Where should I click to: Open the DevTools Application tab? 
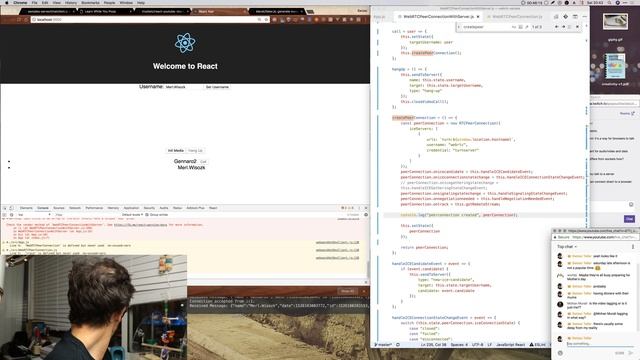pyautogui.click(x=131, y=208)
